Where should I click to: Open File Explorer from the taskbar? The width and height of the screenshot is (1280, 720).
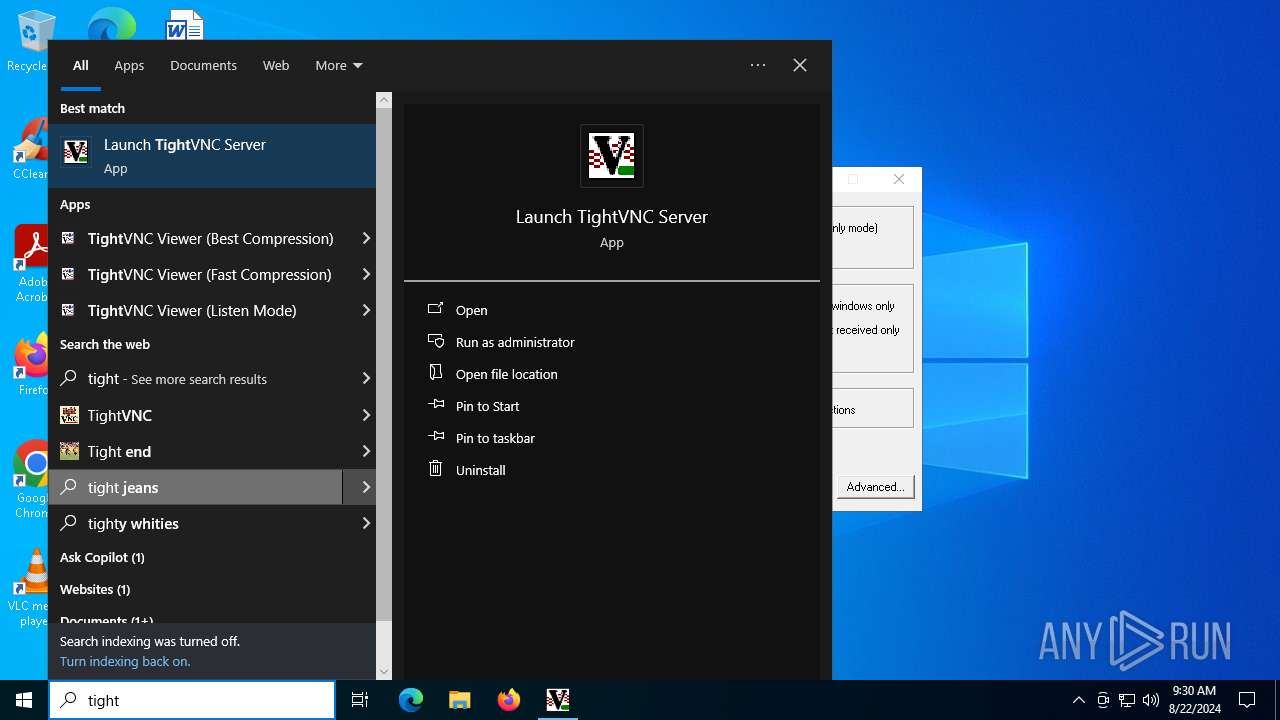click(459, 700)
